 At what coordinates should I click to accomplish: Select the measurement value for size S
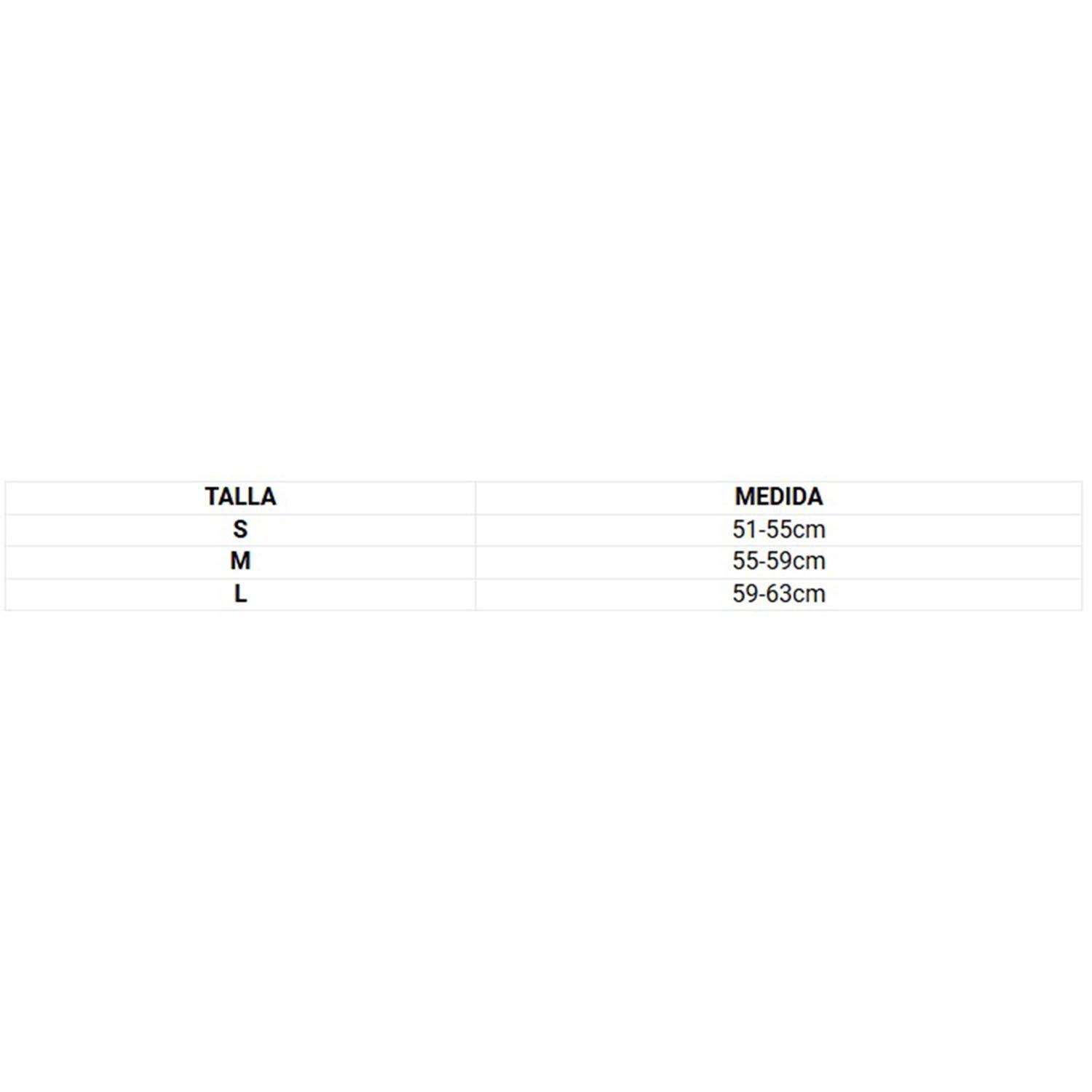point(779,530)
